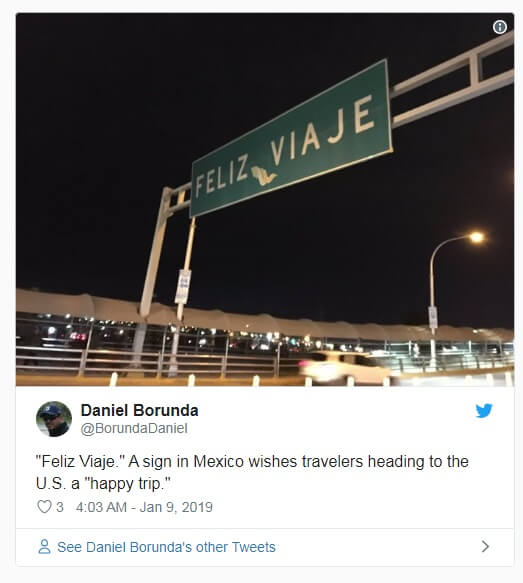Click Daniel Borunda's profile avatar
This screenshot has height=583, width=523.
(54, 419)
